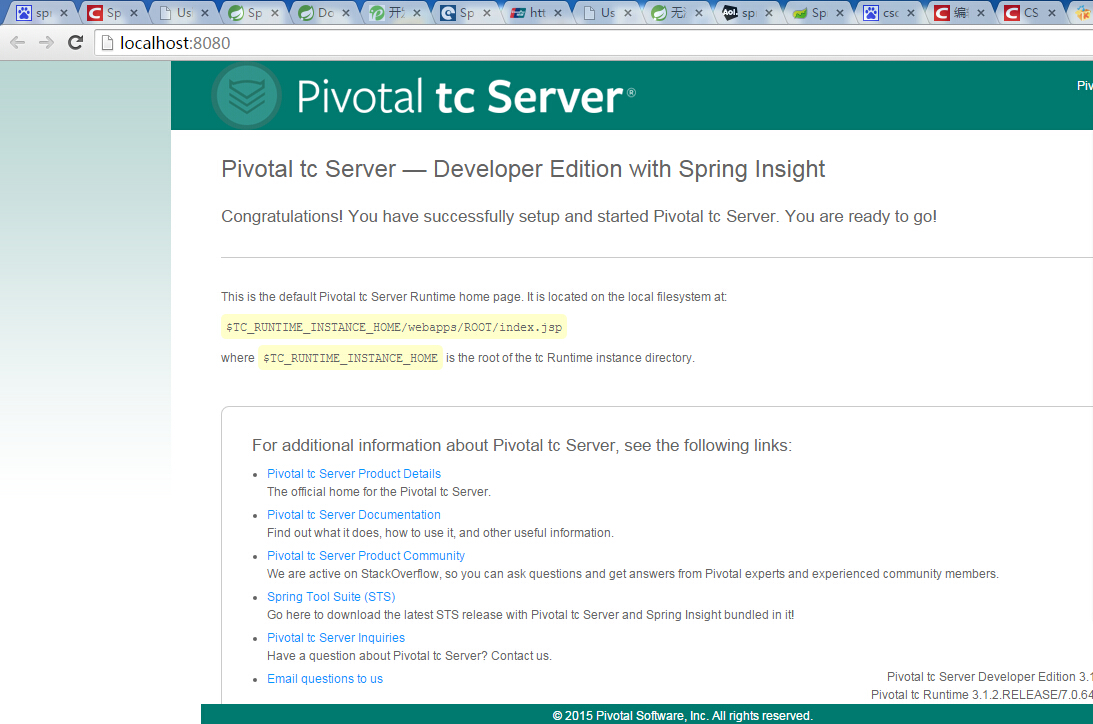Close the Baidu 'csc' tab

pyautogui.click(x=910, y=13)
